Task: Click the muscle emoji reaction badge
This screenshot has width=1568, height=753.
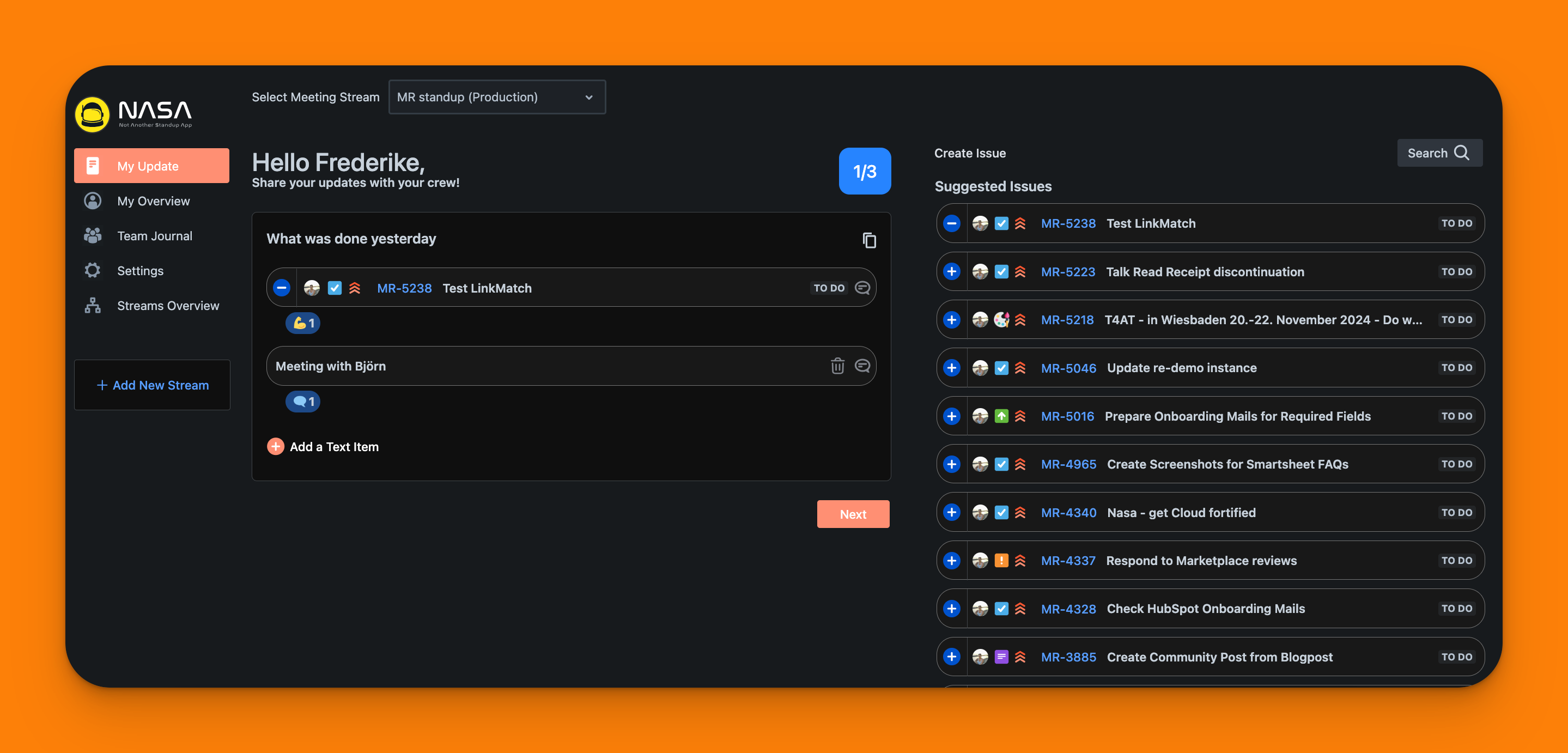Action: [303, 323]
